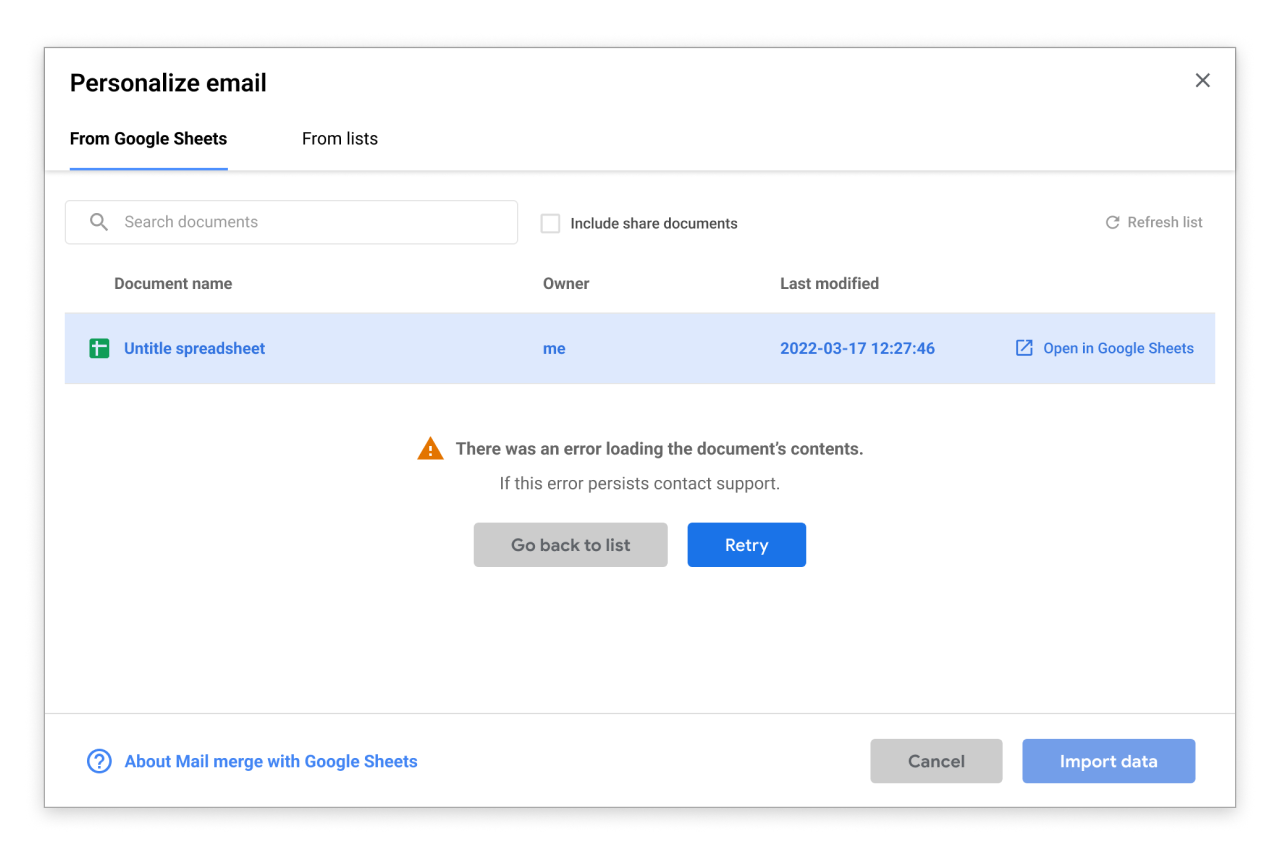
Task: Click the orange warning triangle icon
Action: [x=430, y=449]
